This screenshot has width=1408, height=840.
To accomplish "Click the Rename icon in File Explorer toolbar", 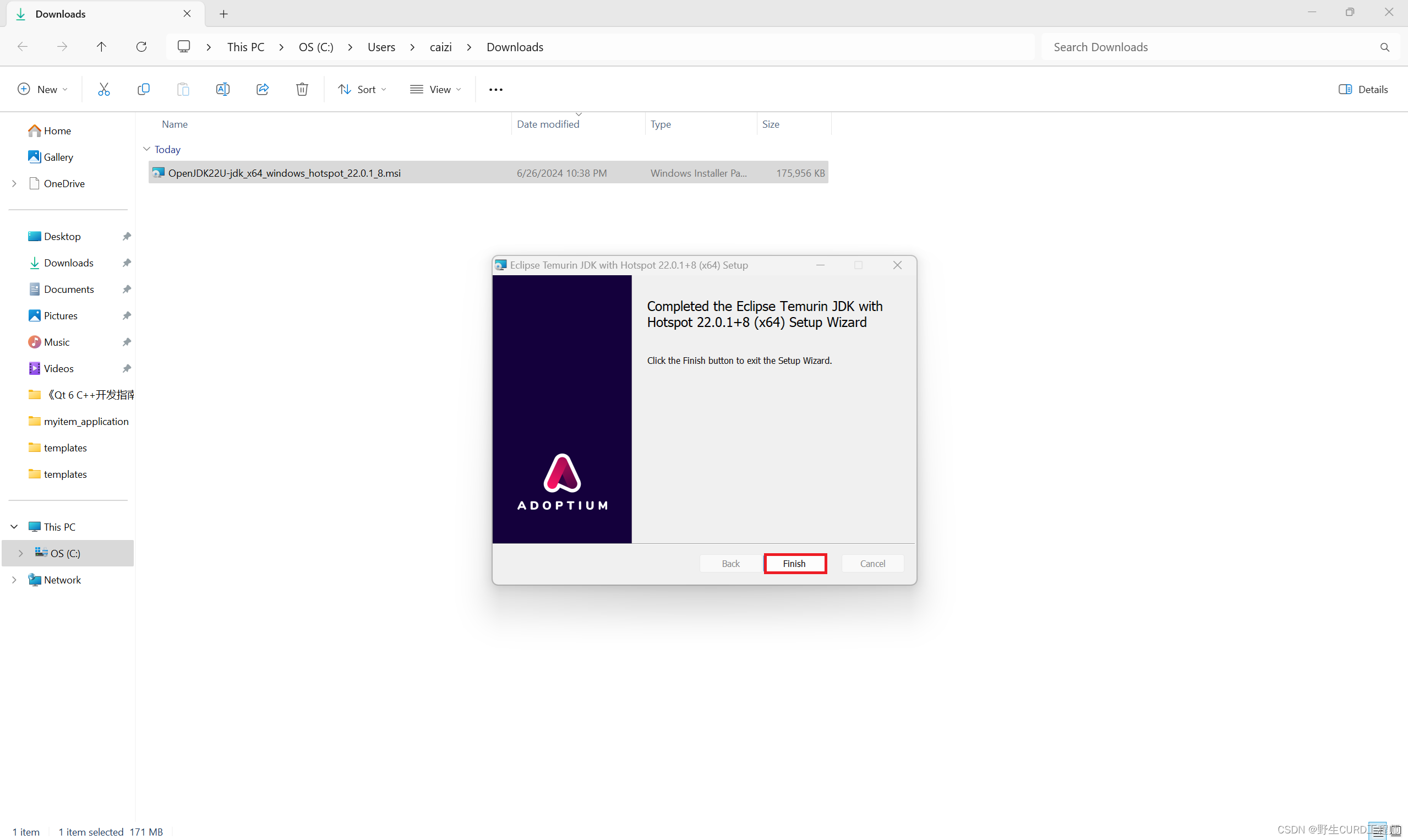I will (x=223, y=89).
